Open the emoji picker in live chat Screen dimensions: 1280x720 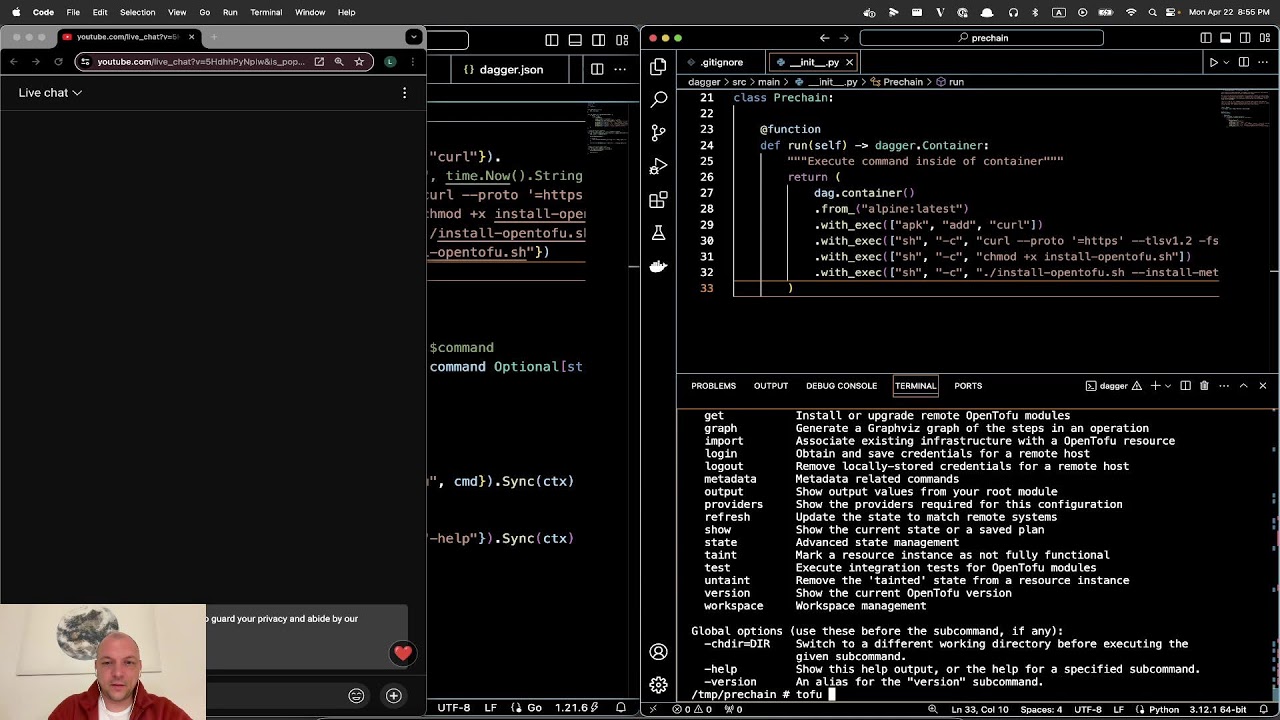tap(356, 696)
